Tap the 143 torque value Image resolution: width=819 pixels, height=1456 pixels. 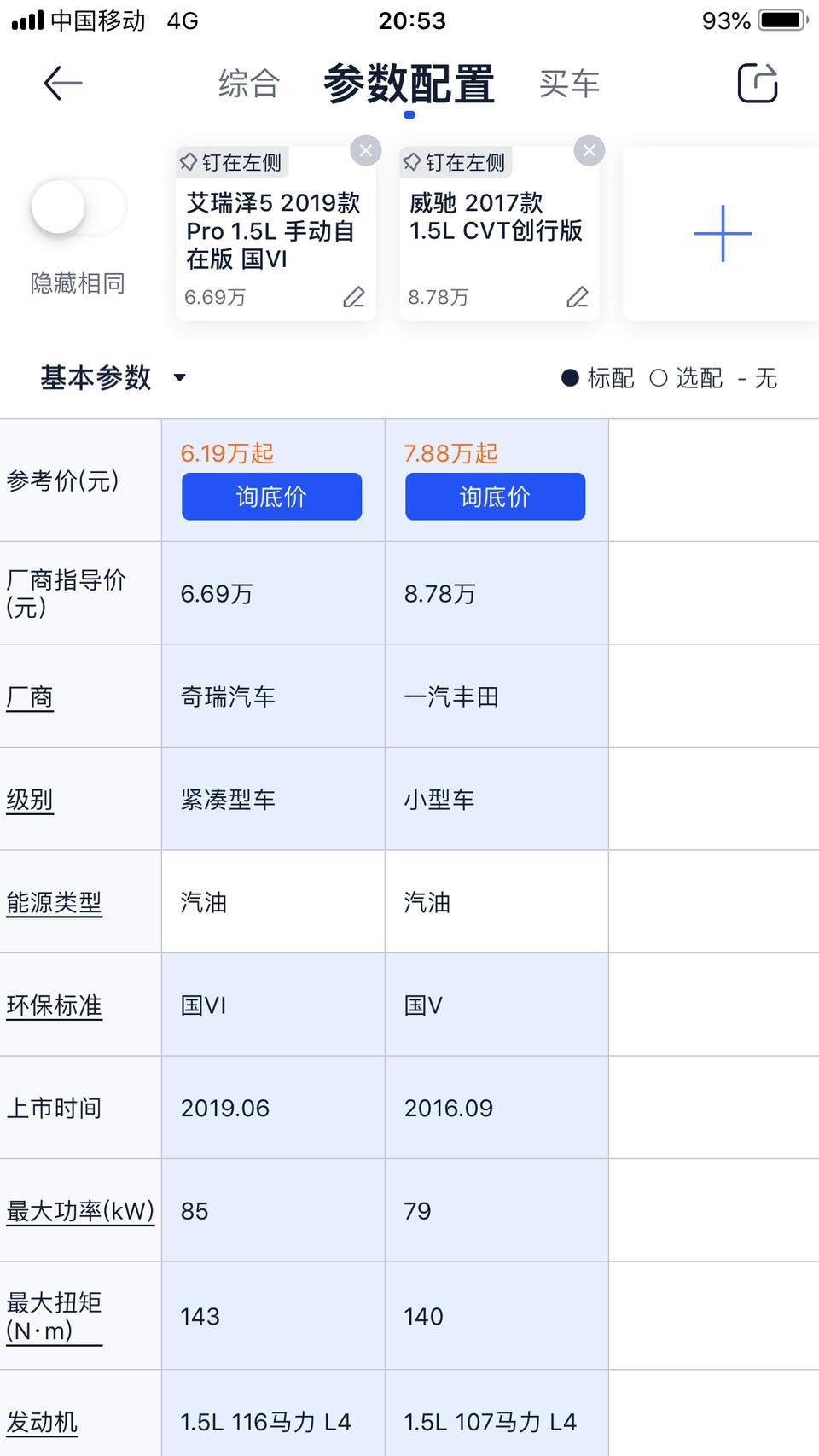200,1316
